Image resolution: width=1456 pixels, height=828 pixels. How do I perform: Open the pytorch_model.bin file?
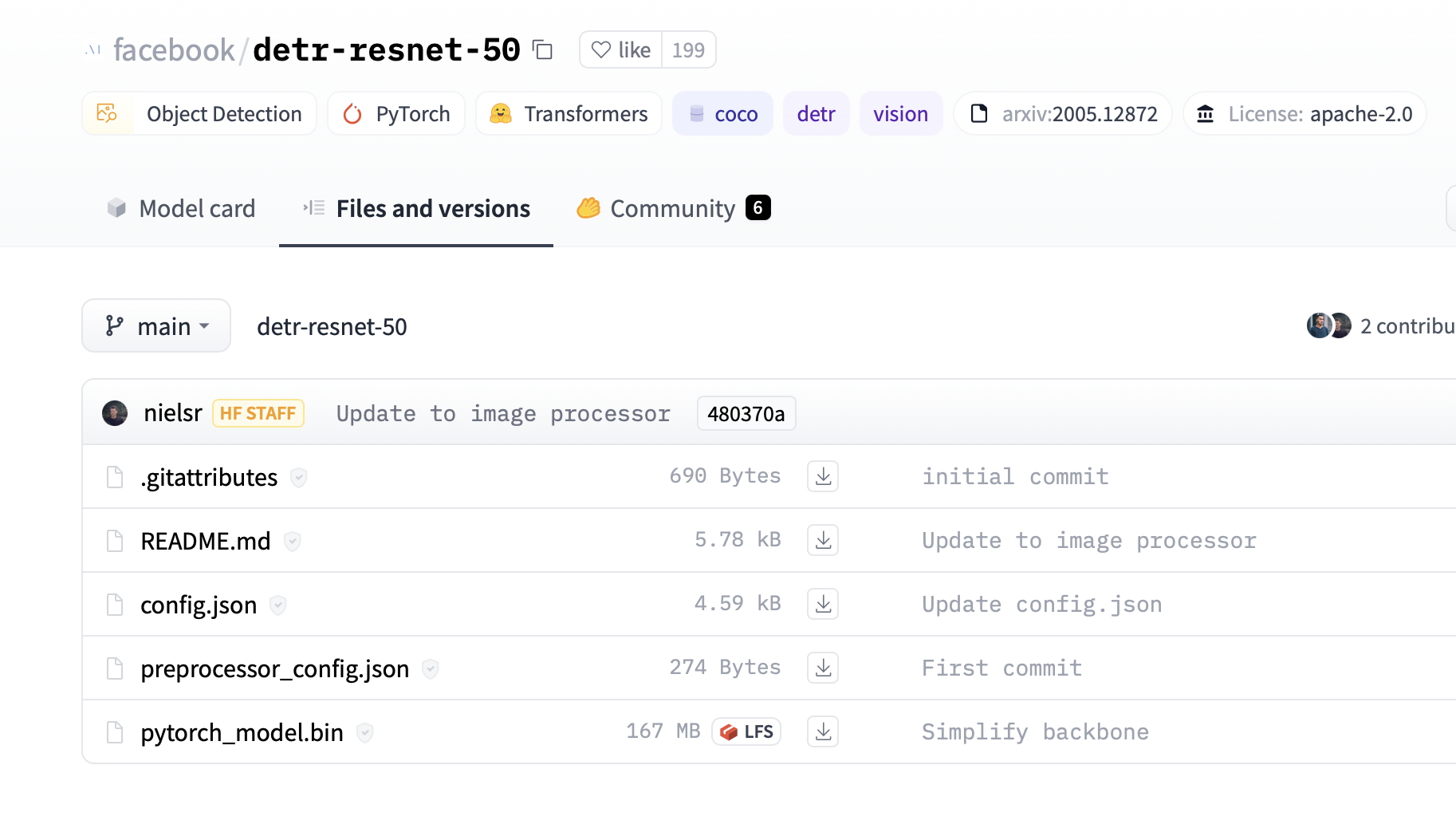click(242, 732)
